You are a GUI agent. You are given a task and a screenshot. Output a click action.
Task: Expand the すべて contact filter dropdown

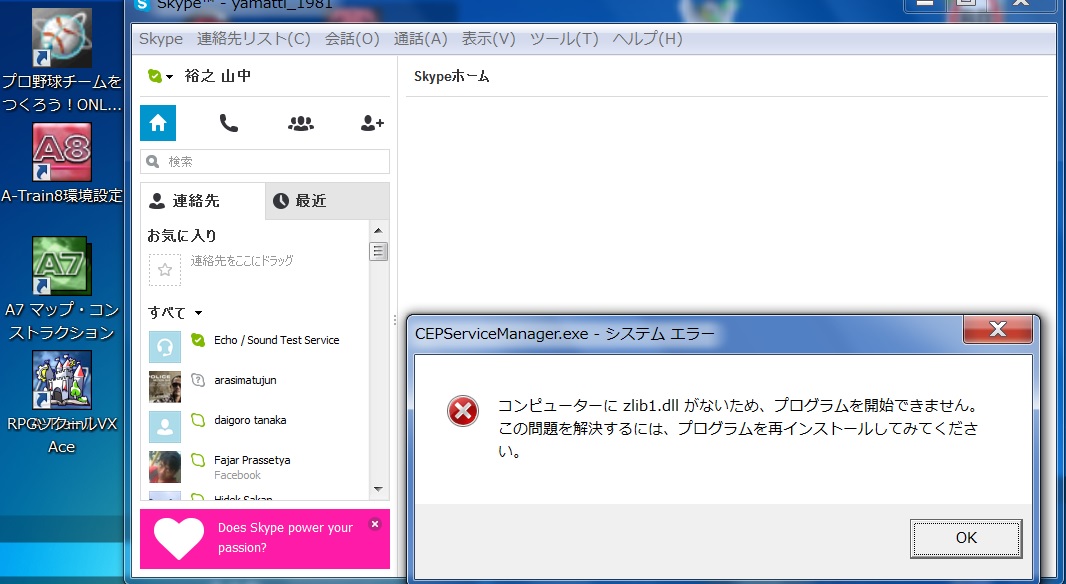point(175,313)
